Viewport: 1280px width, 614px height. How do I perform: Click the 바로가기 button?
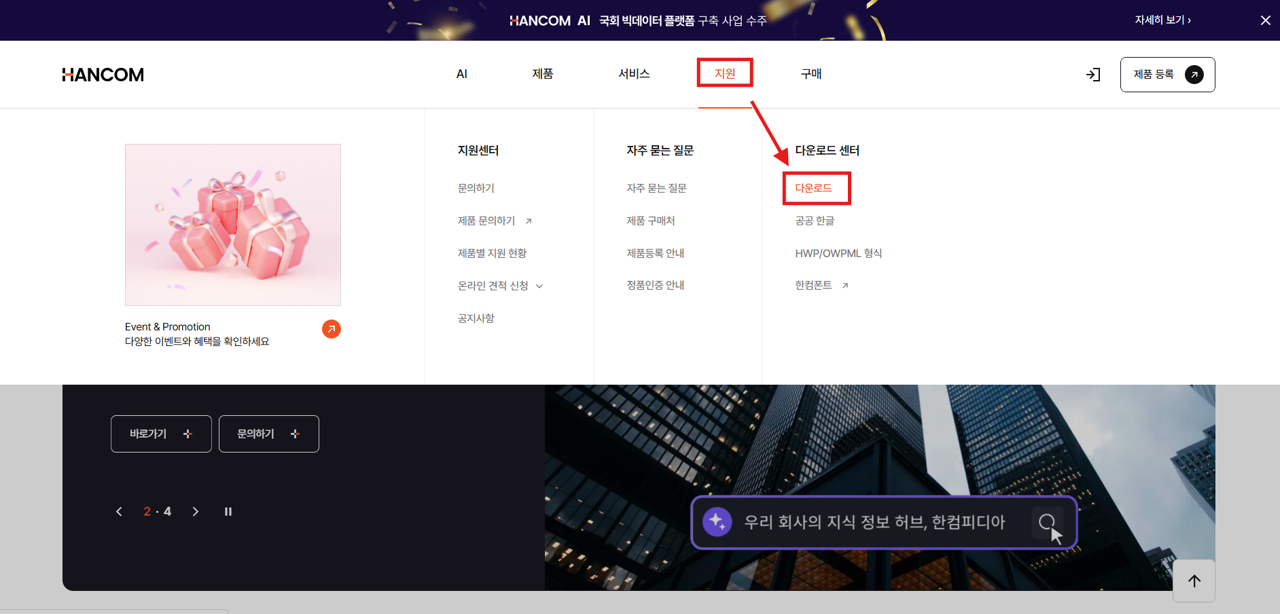(x=160, y=433)
